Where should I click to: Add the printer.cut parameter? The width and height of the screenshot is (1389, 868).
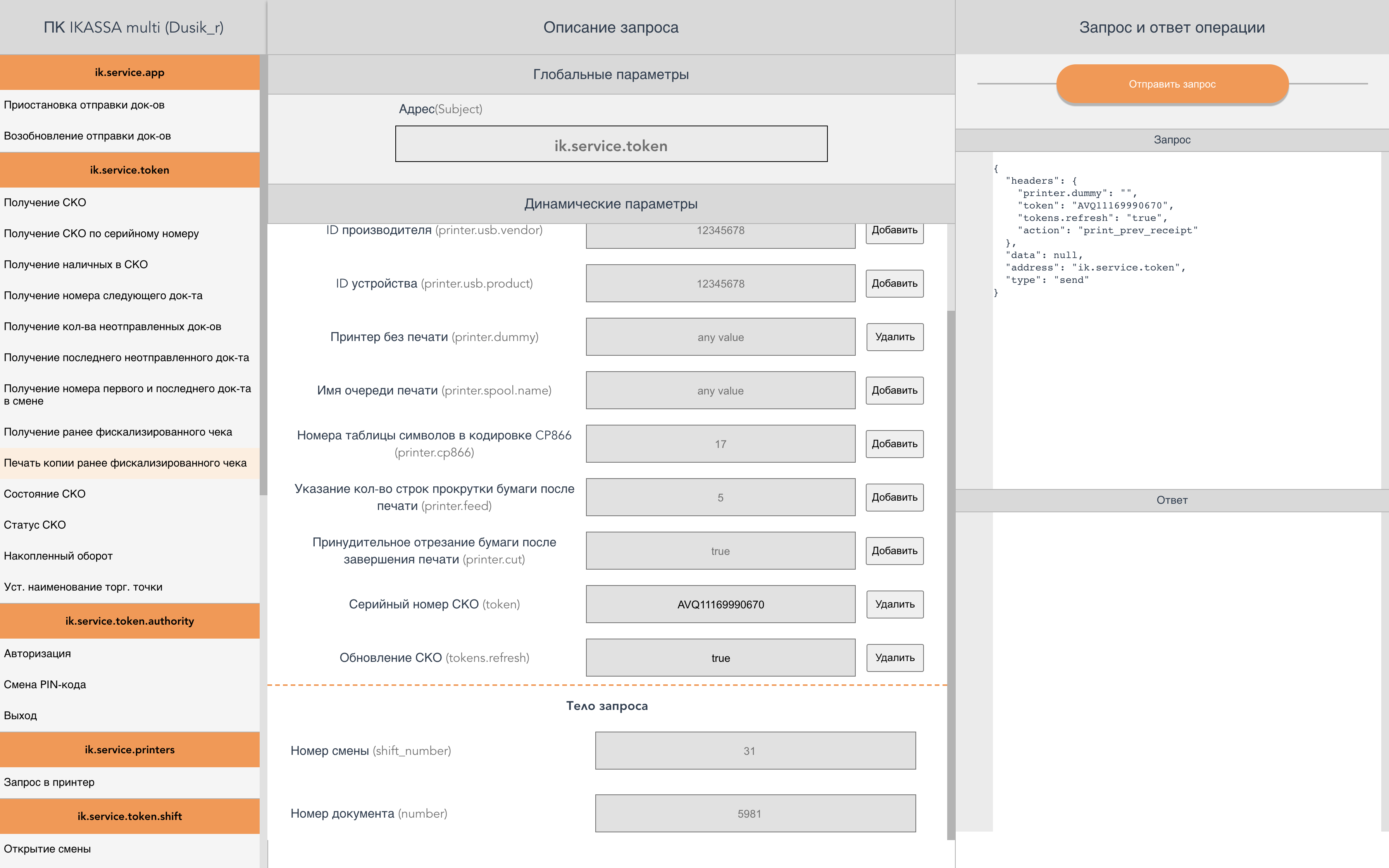point(894,551)
